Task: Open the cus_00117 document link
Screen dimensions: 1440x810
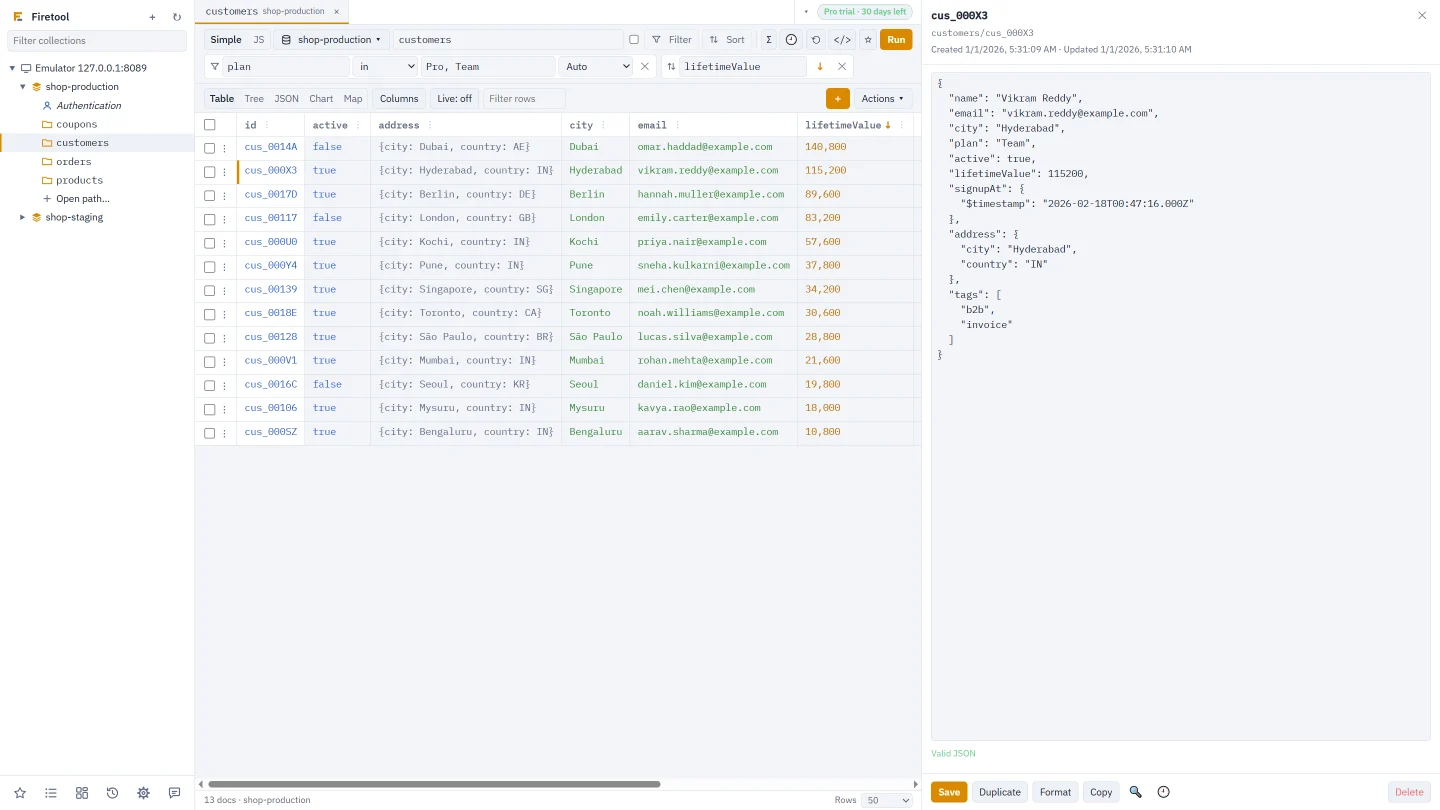Action: (x=271, y=218)
